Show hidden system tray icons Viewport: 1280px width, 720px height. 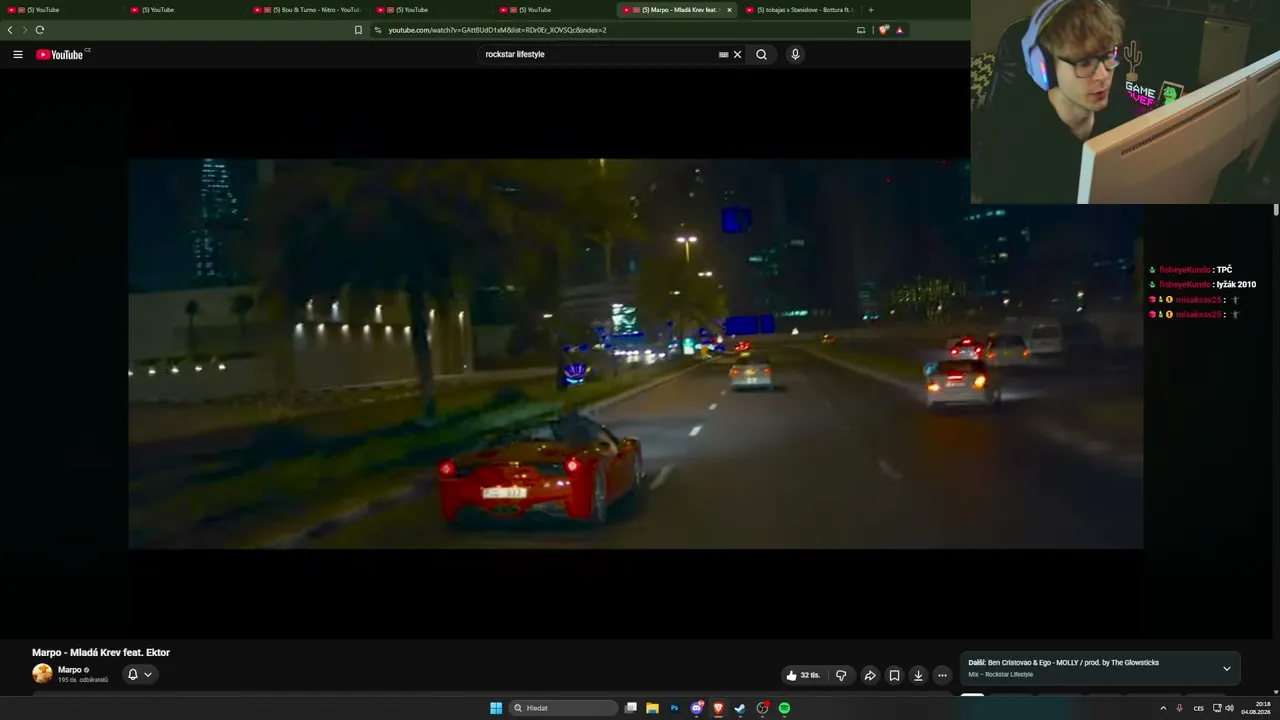pos(1163,708)
